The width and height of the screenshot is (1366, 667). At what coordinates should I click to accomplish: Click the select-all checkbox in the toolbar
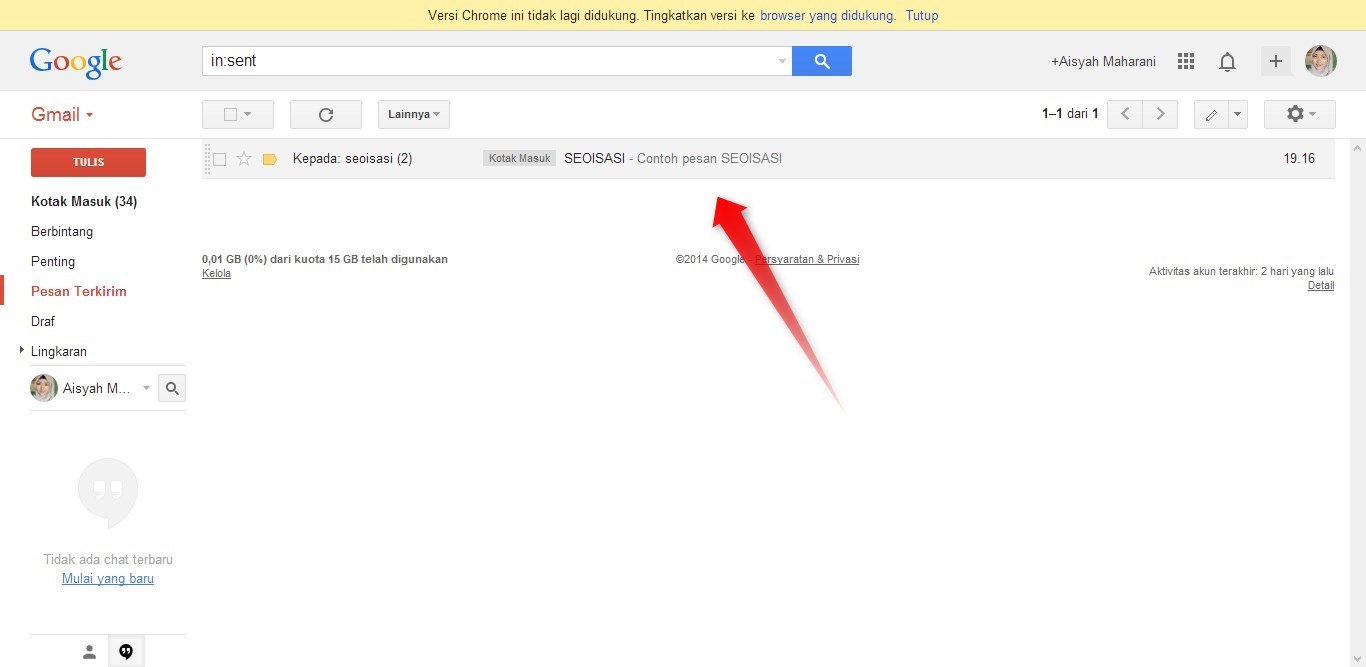click(231, 113)
